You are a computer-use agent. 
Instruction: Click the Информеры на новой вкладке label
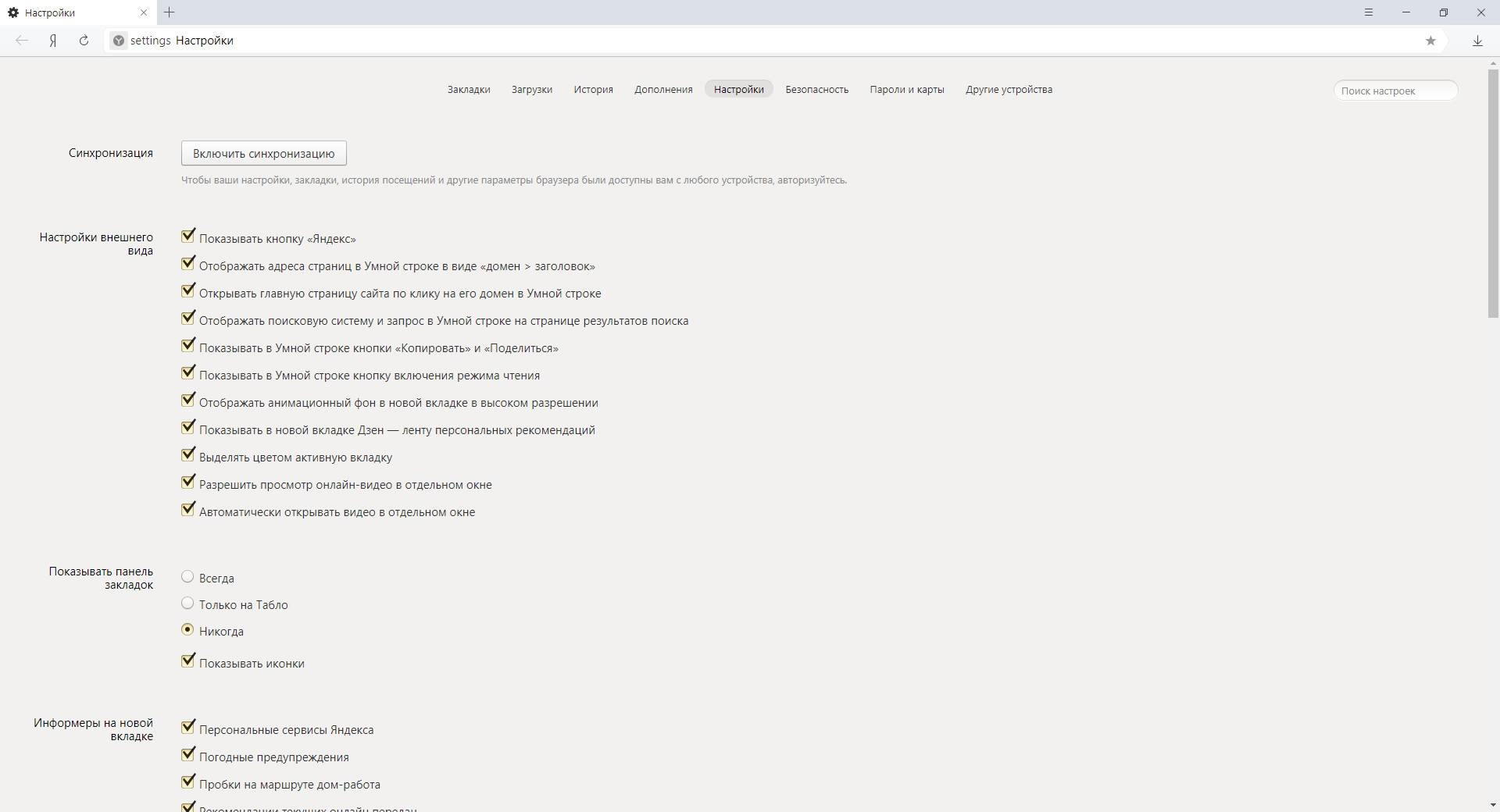click(x=93, y=729)
